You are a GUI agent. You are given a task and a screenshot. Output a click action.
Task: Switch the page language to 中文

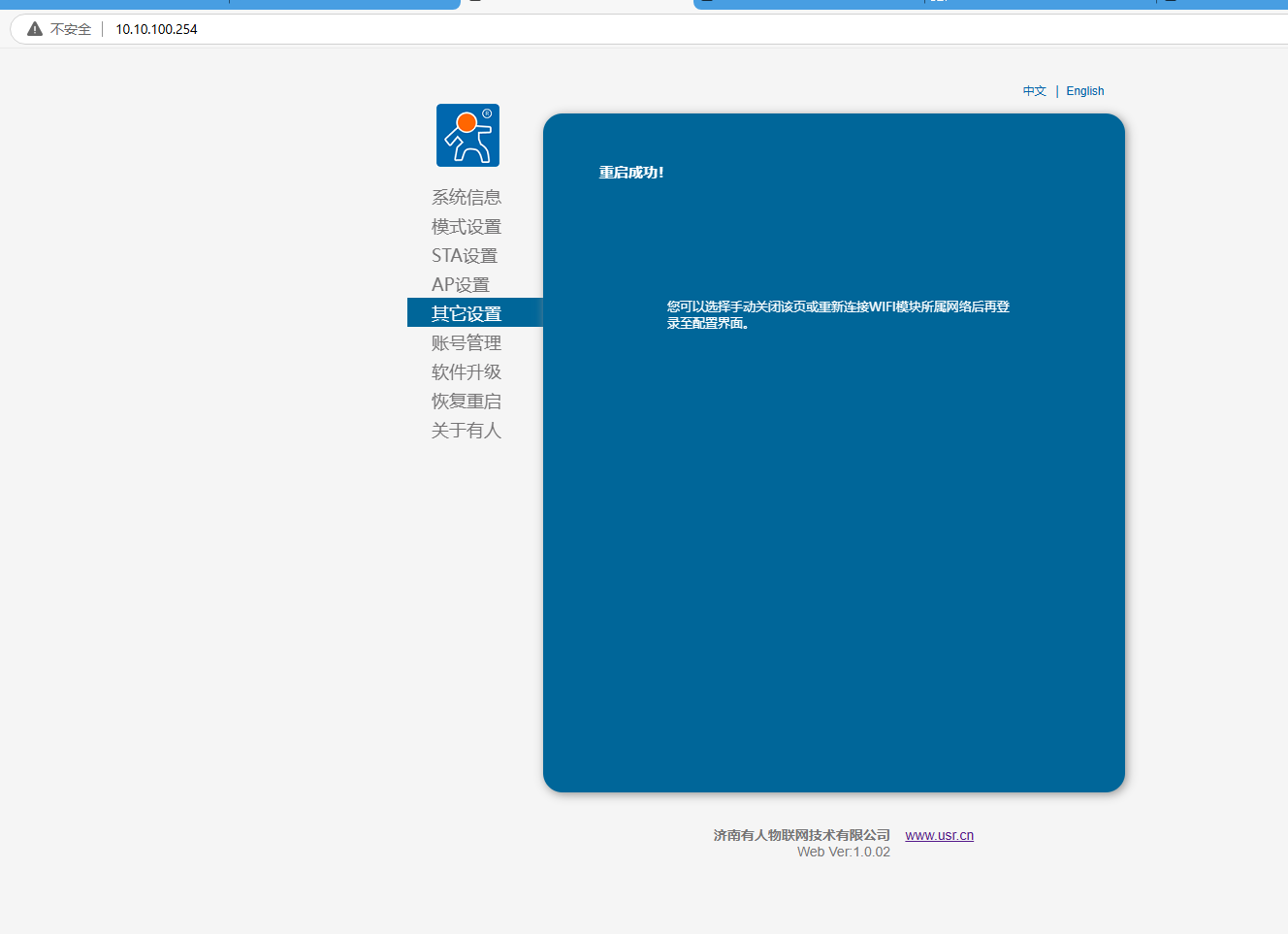pyautogui.click(x=1034, y=91)
